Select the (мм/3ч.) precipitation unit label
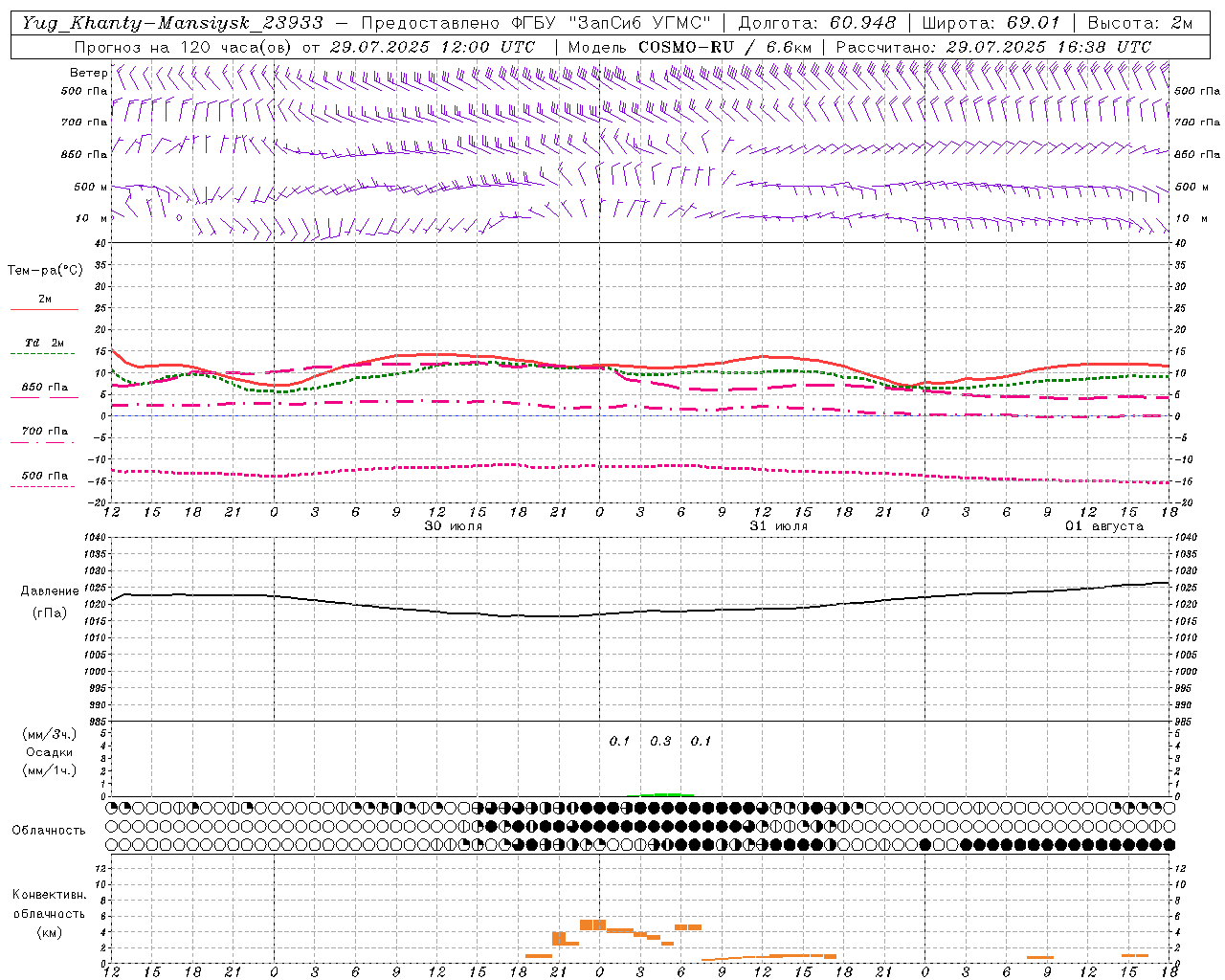 [x=50, y=734]
